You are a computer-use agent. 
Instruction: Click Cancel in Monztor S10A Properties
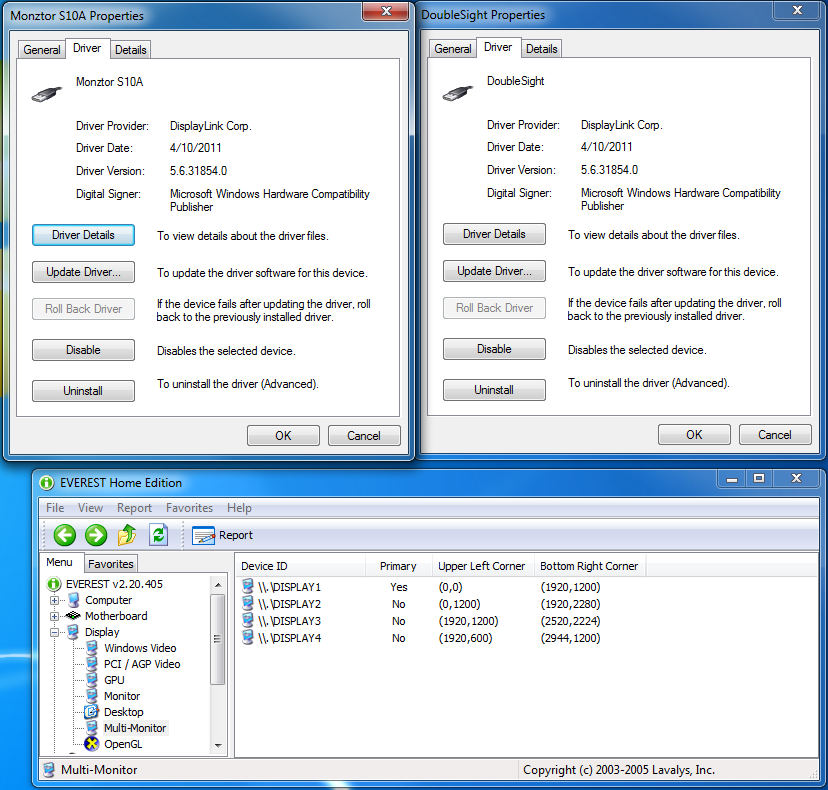pyautogui.click(x=364, y=436)
